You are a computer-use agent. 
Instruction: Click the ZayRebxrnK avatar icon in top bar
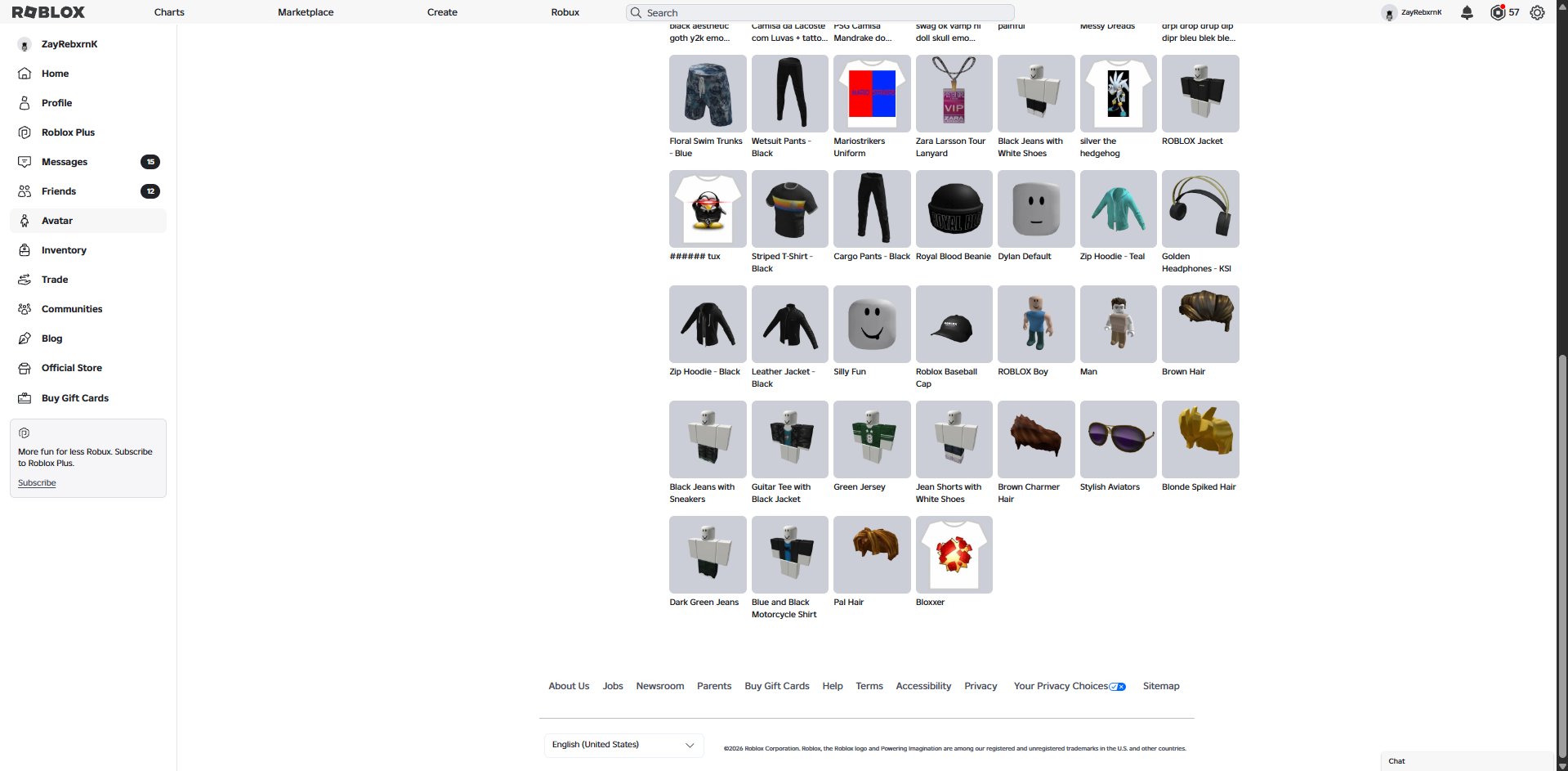coord(1389,12)
